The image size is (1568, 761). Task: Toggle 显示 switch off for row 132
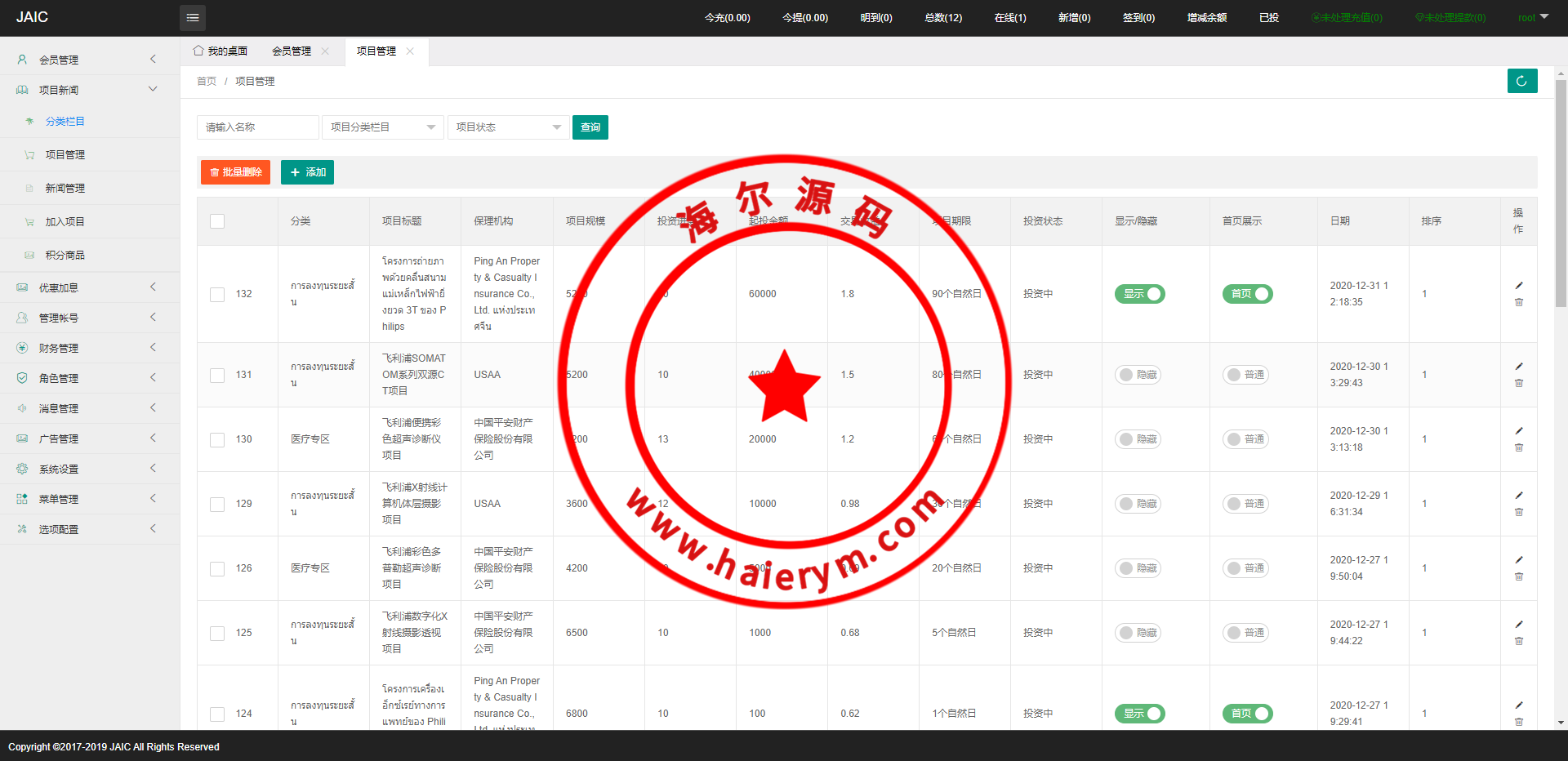pyautogui.click(x=1139, y=294)
